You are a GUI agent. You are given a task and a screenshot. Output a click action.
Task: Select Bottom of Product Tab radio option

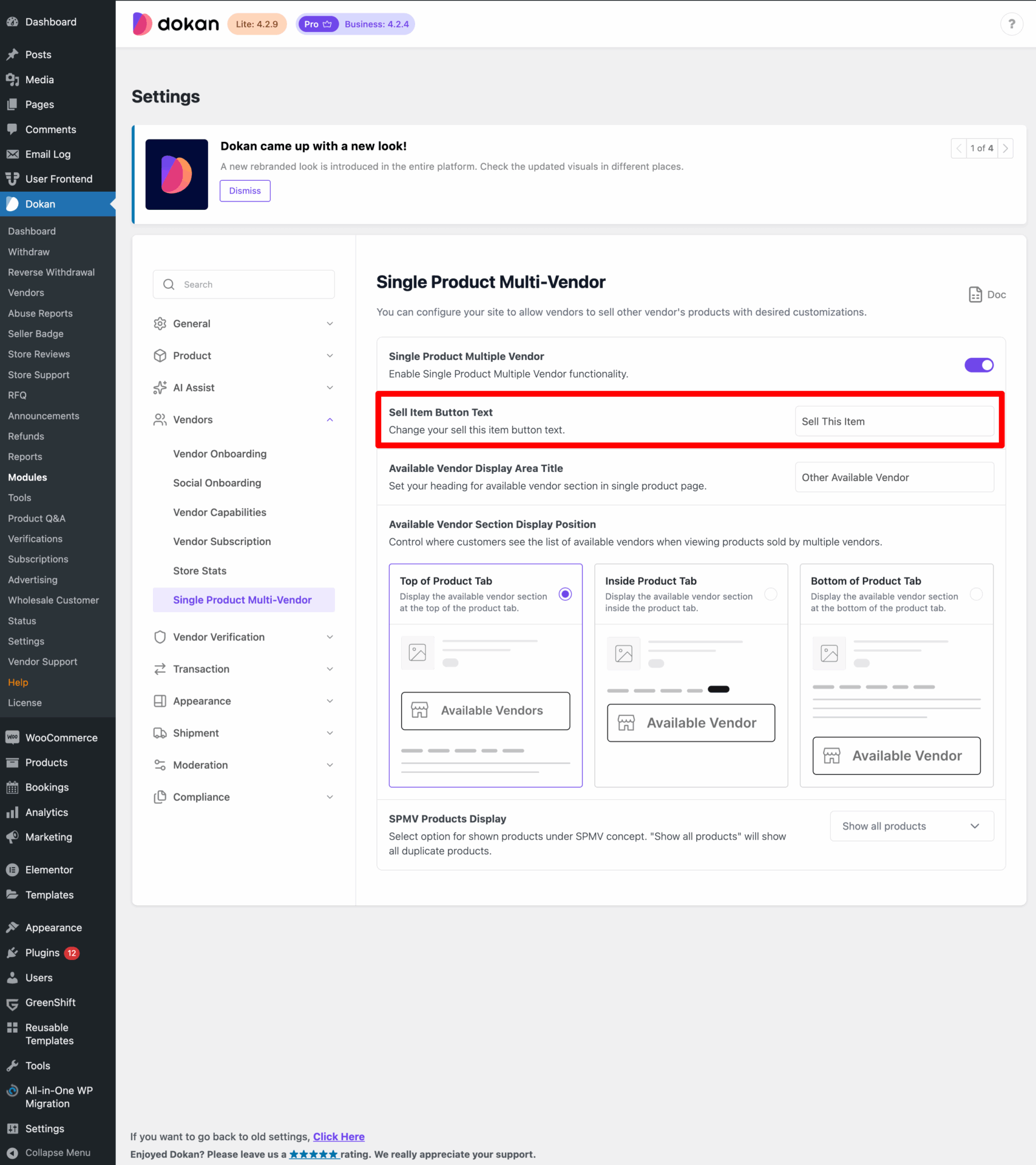pyautogui.click(x=976, y=594)
